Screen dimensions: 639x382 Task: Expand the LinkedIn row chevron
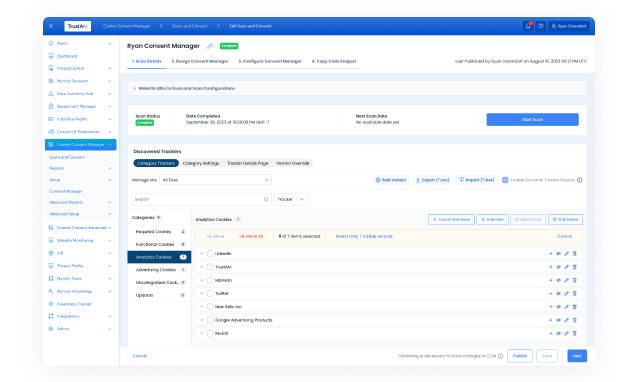[x=202, y=254]
